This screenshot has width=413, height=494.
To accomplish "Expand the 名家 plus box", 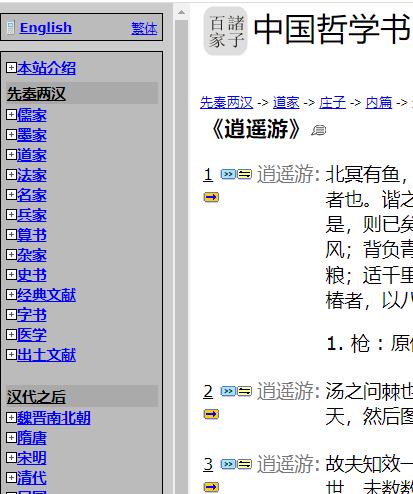I will (11, 195).
